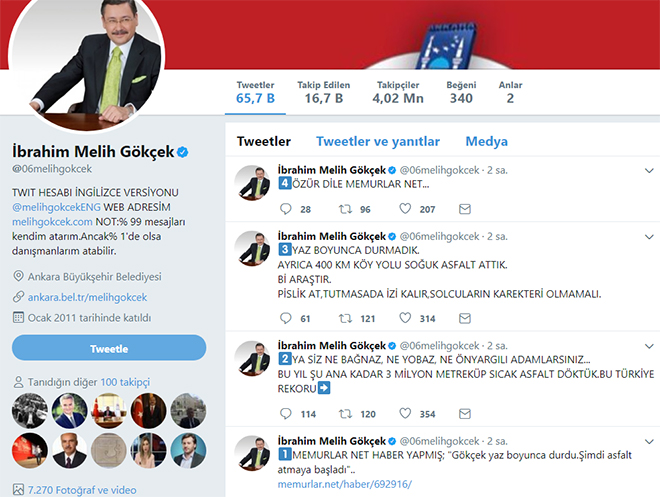This screenshot has width=660, height=497.
Task: Expand options for the ÖZÜR DİLE tweet
Action: point(649,170)
